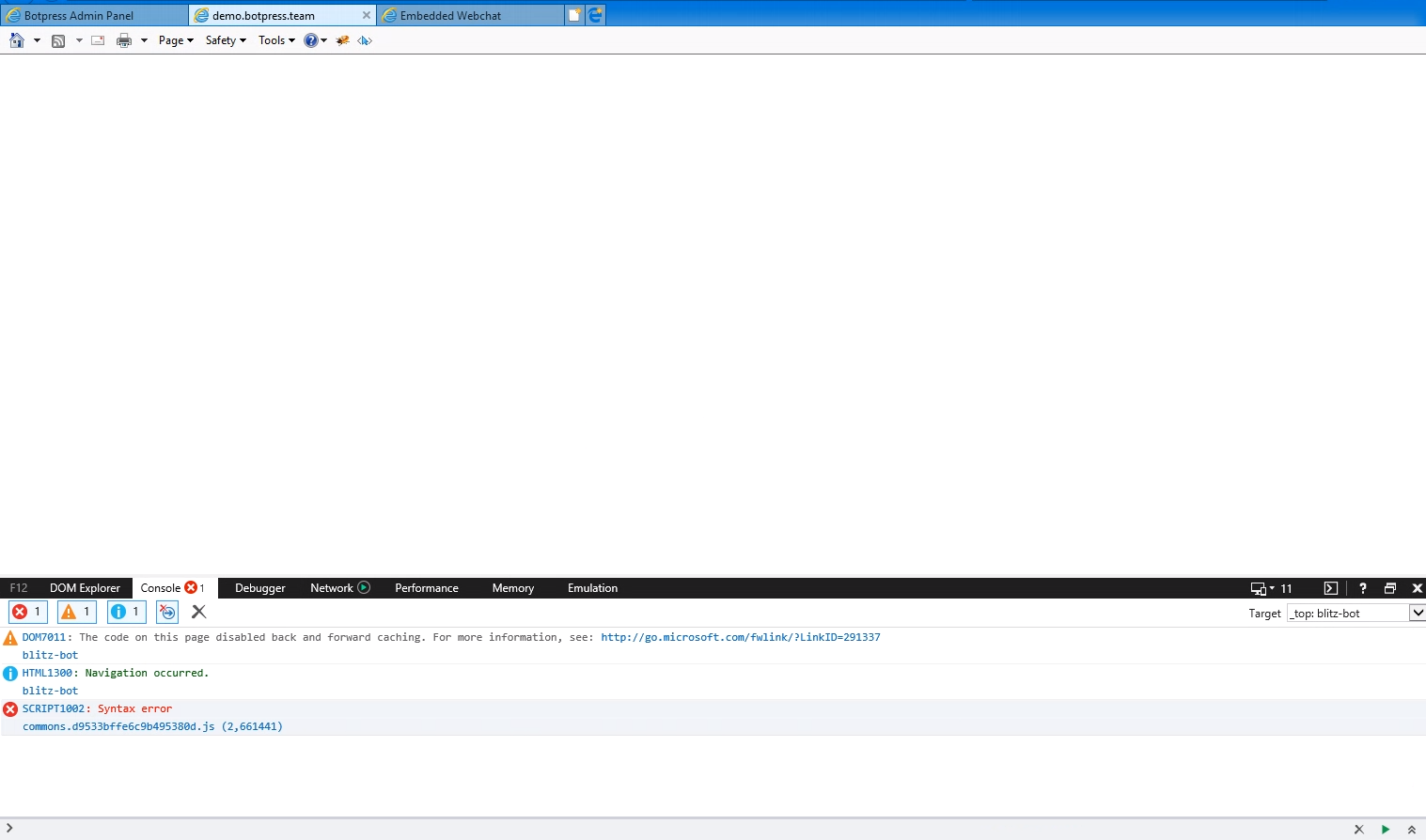The width and height of the screenshot is (1426, 840).
Task: Toggle warning messages filter in console
Action: click(x=76, y=612)
